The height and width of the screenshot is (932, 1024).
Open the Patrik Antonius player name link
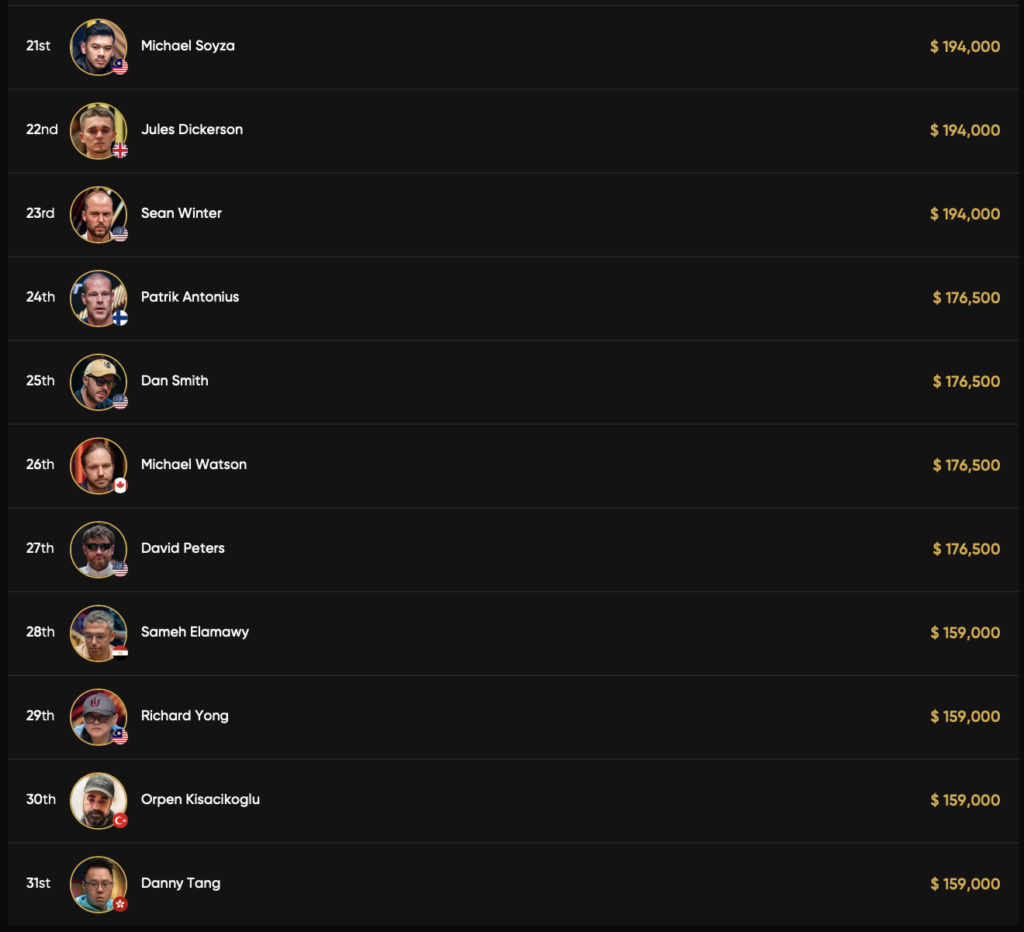190,297
